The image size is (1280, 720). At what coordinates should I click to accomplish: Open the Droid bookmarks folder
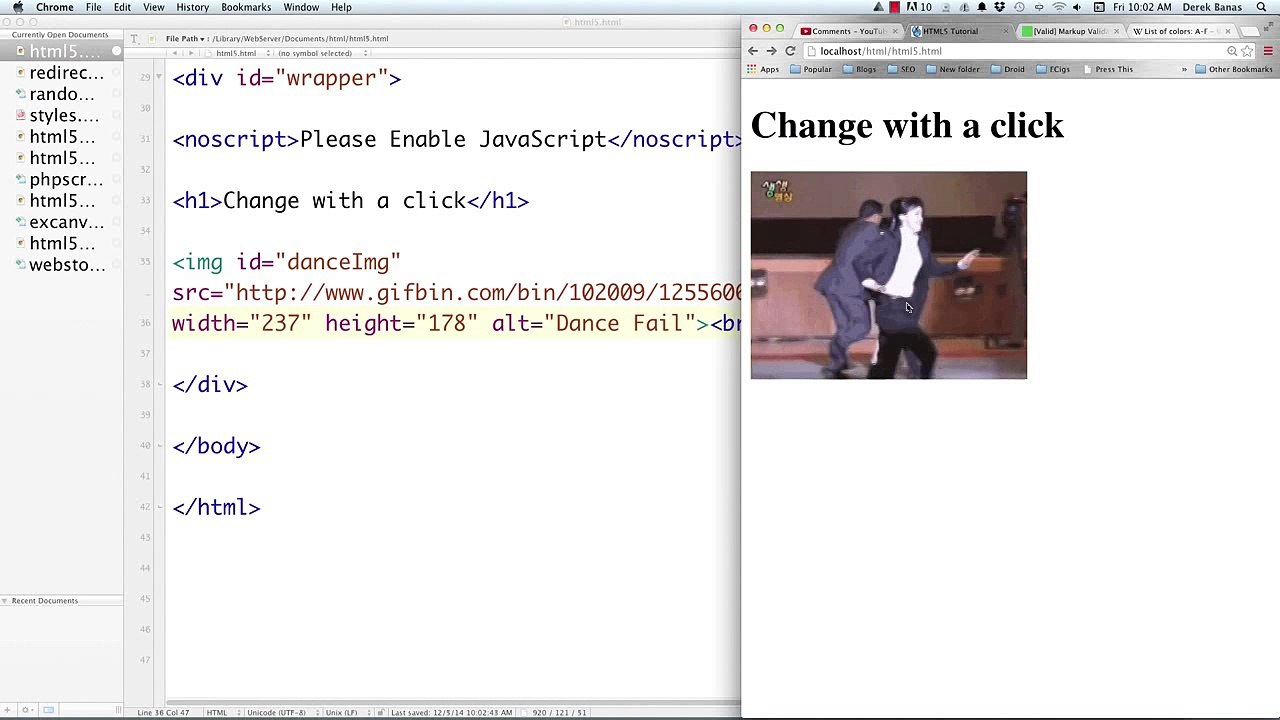(x=1008, y=69)
